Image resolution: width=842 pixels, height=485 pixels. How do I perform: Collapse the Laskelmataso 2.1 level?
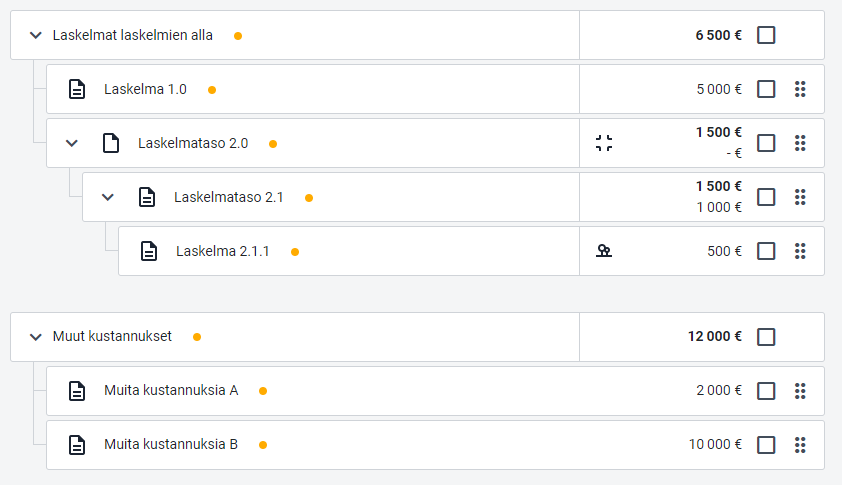pos(107,197)
